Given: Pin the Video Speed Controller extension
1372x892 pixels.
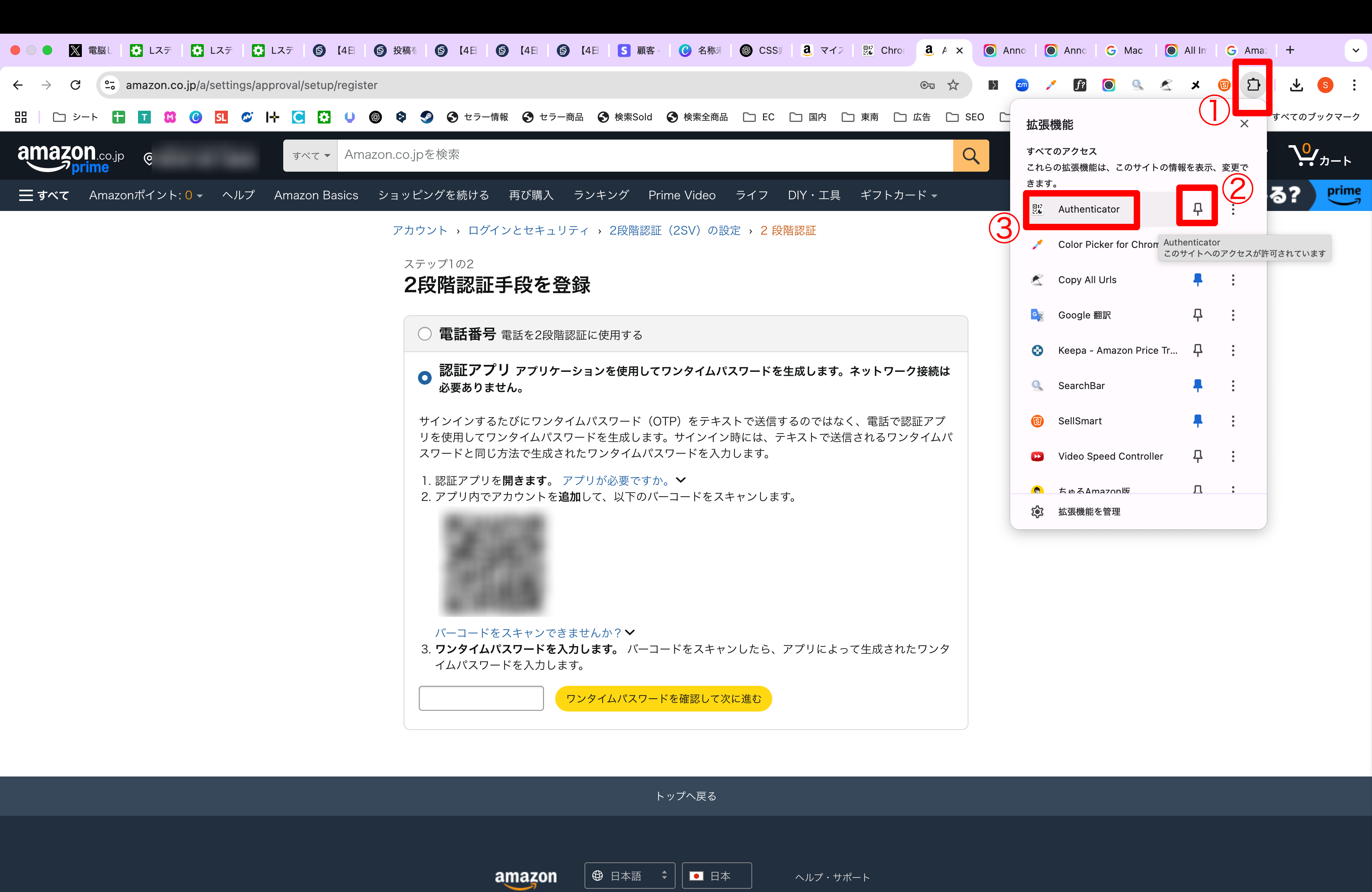Looking at the screenshot, I should pos(1197,456).
